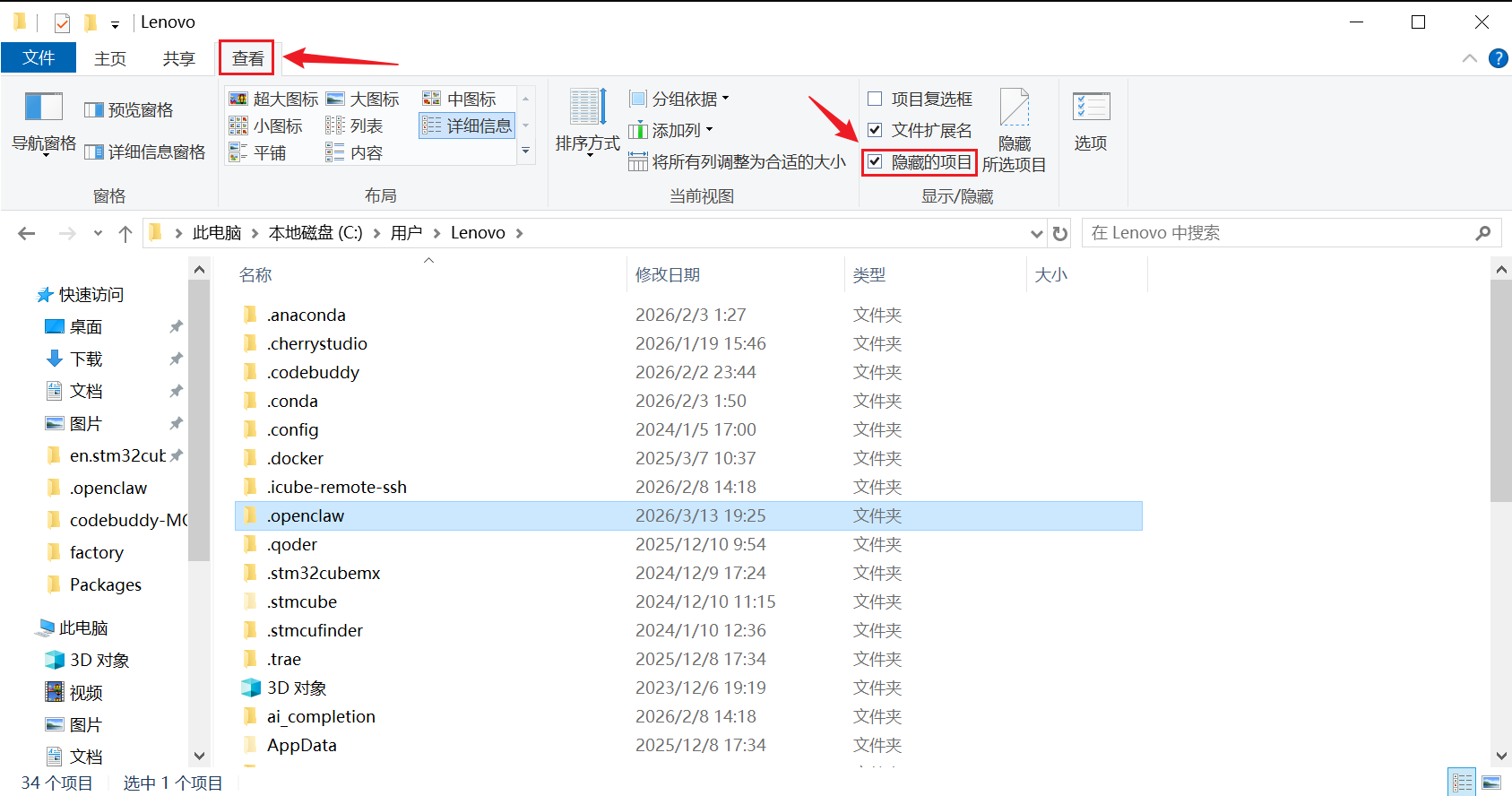The width and height of the screenshot is (1512, 796).
Task: Expand the chevron after 用户 in path
Action: [x=436, y=233]
